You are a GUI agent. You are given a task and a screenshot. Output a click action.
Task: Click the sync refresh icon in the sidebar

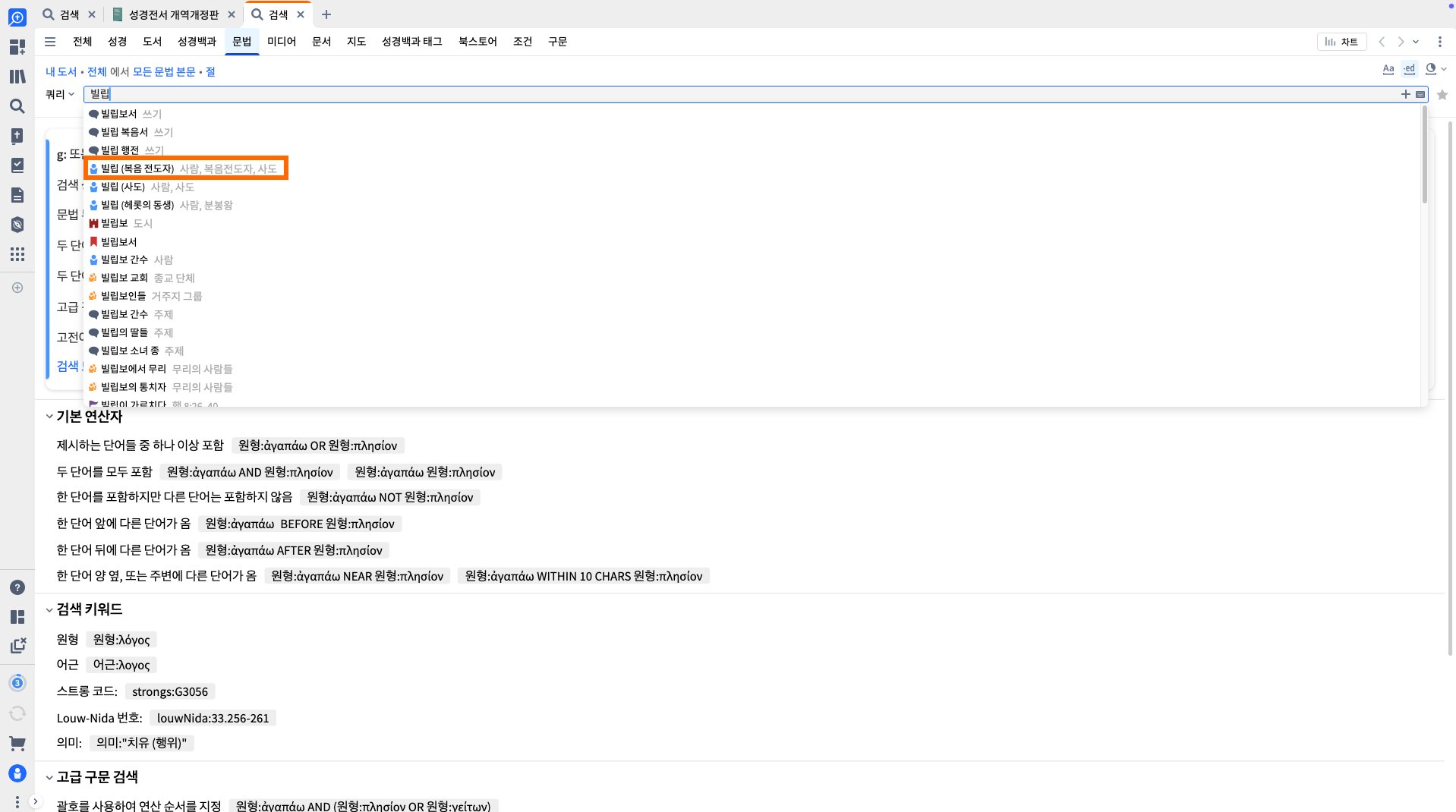pyautogui.click(x=17, y=713)
